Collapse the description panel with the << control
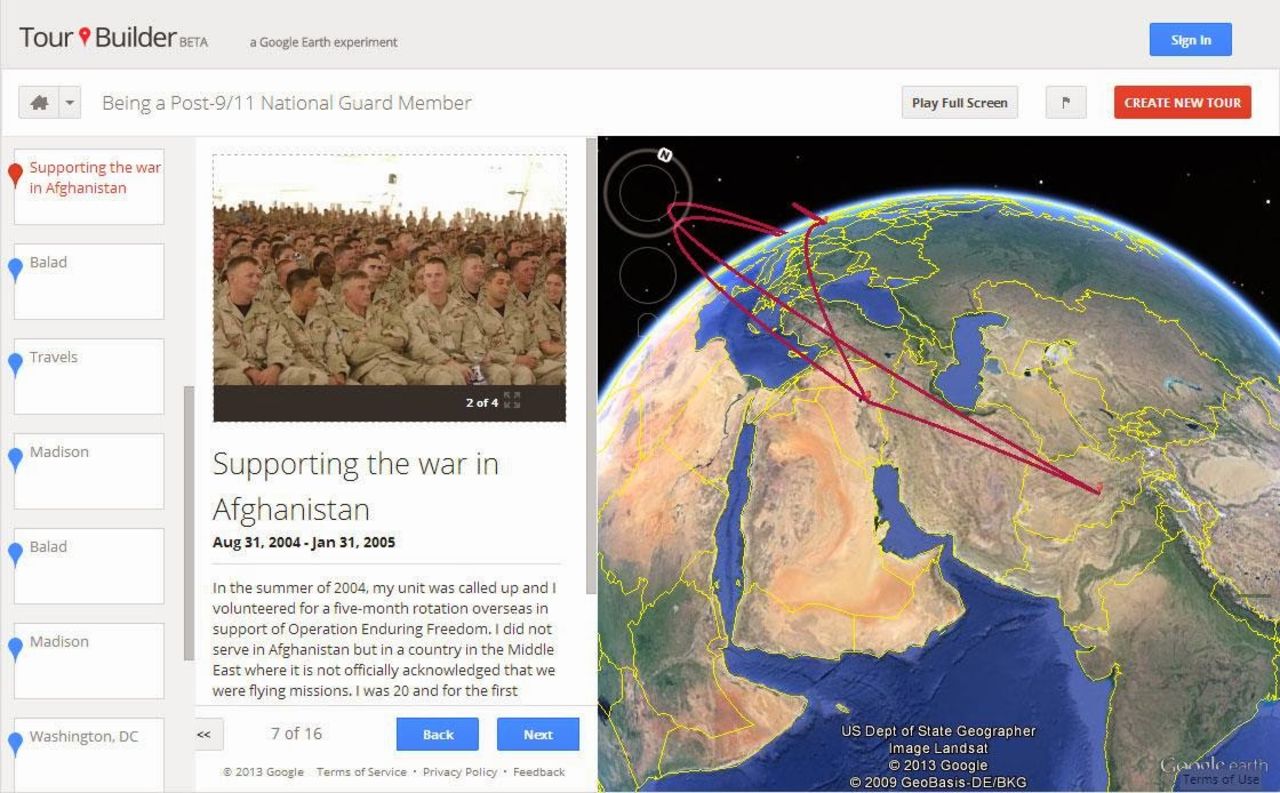1280x793 pixels. click(x=204, y=734)
